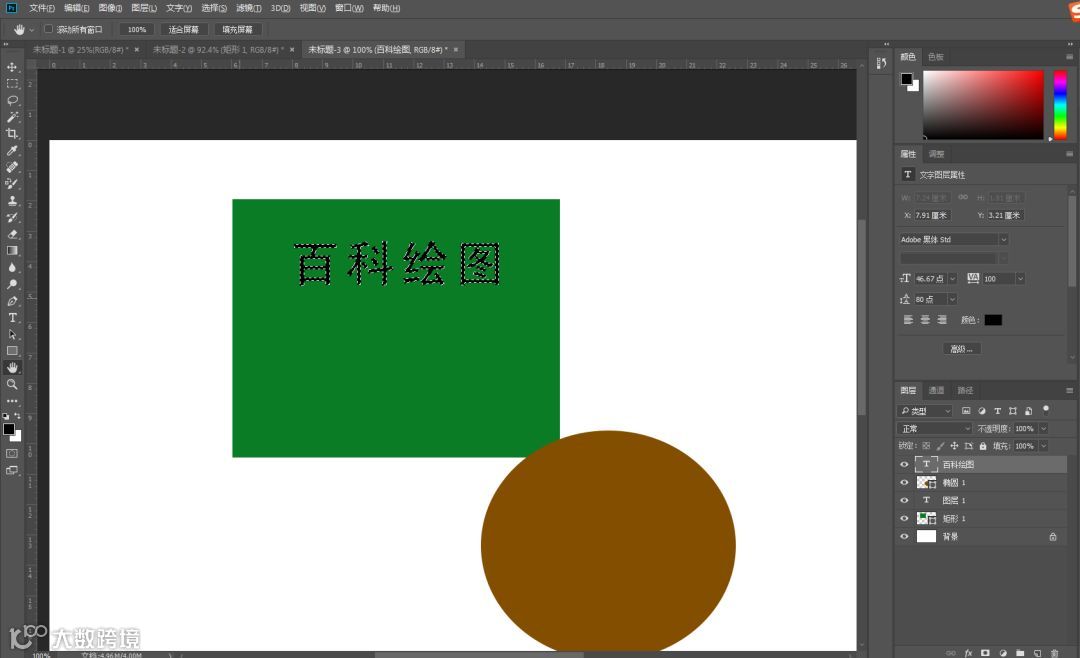Select the Dodge tool
Viewport: 1080px width, 658px height.
tap(12, 284)
